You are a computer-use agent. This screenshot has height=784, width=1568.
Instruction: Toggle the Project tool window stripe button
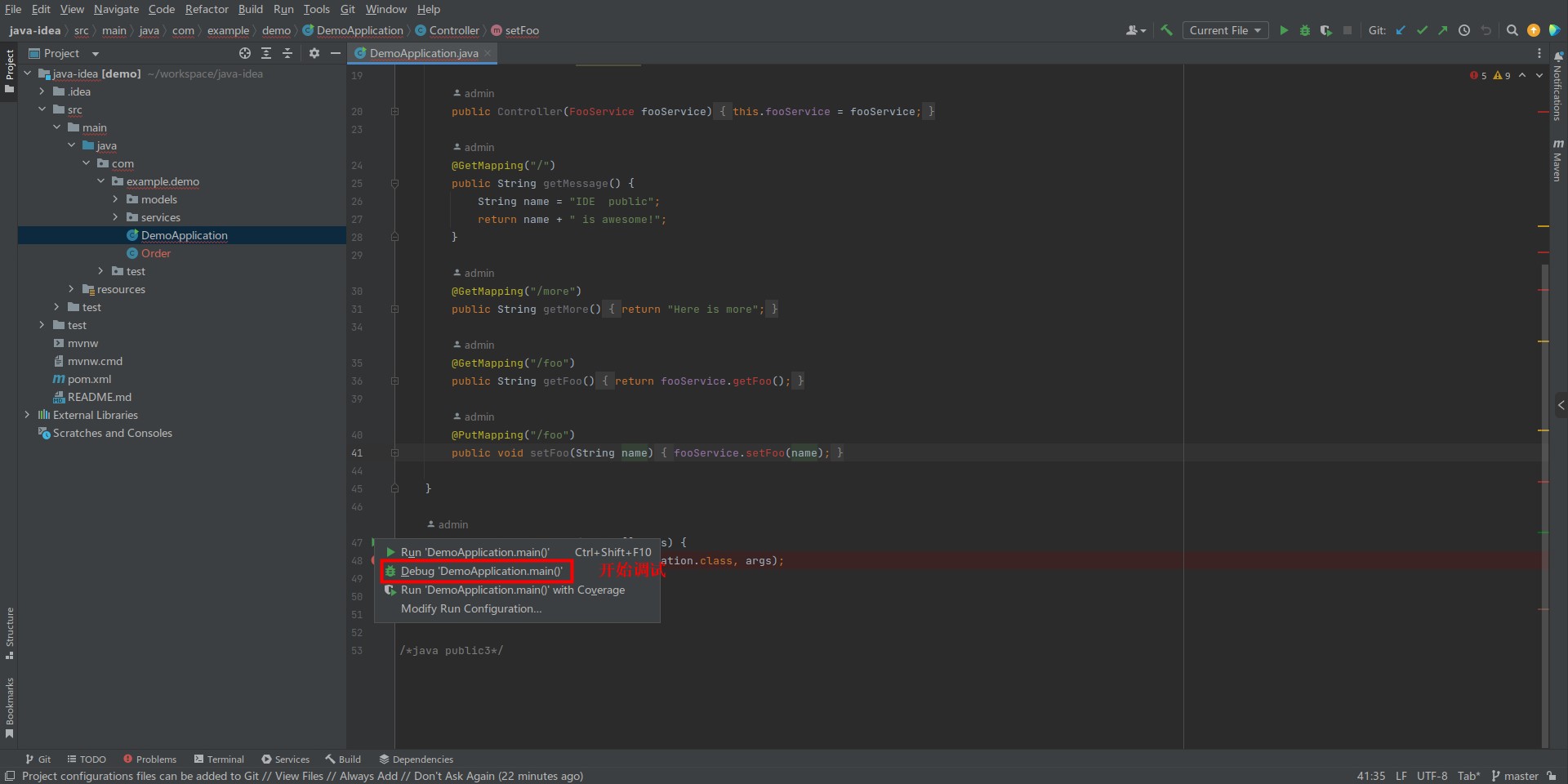pyautogui.click(x=9, y=71)
